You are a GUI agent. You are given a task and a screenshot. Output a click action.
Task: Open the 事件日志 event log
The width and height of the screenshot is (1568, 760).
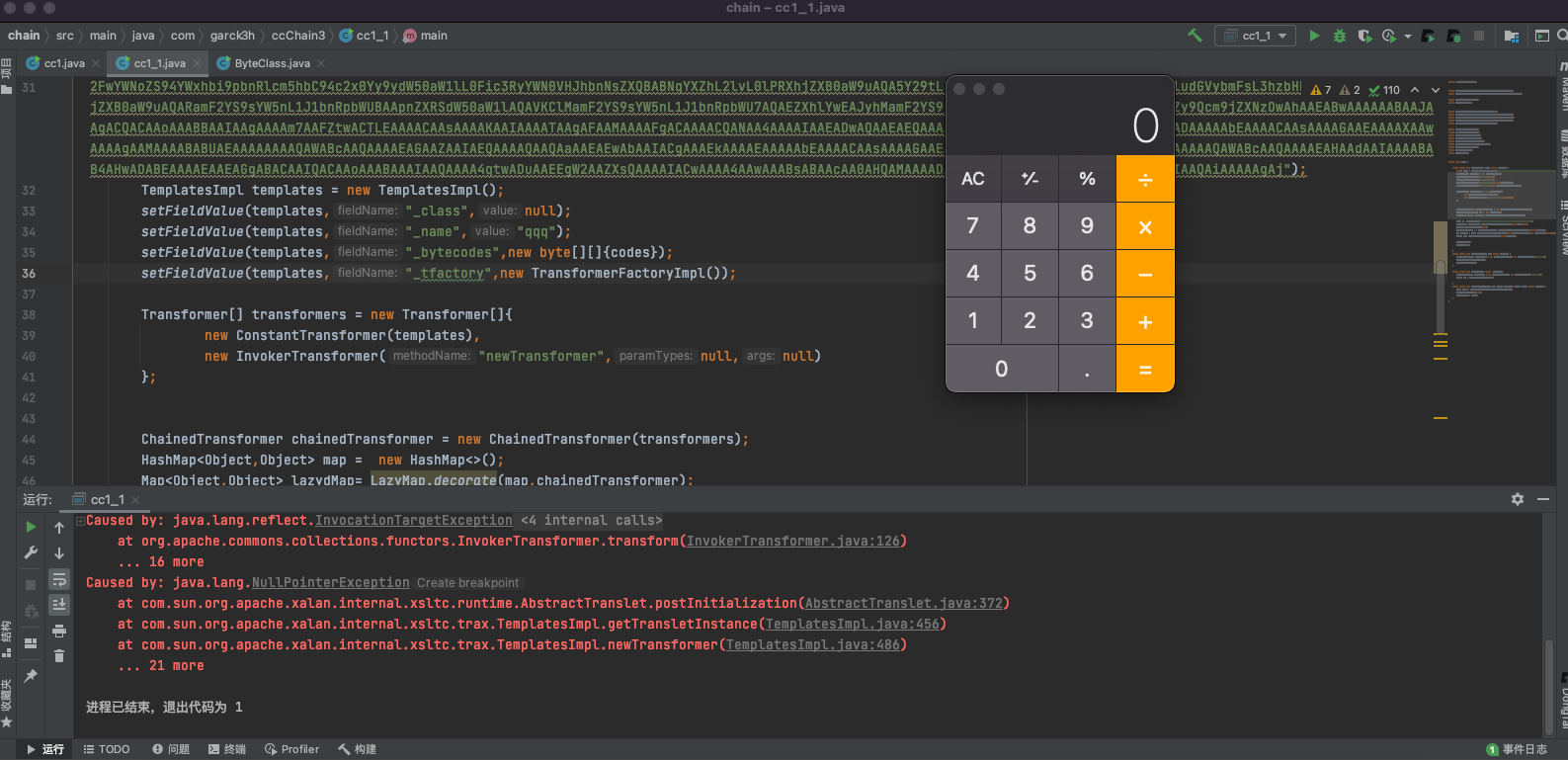(1517, 749)
